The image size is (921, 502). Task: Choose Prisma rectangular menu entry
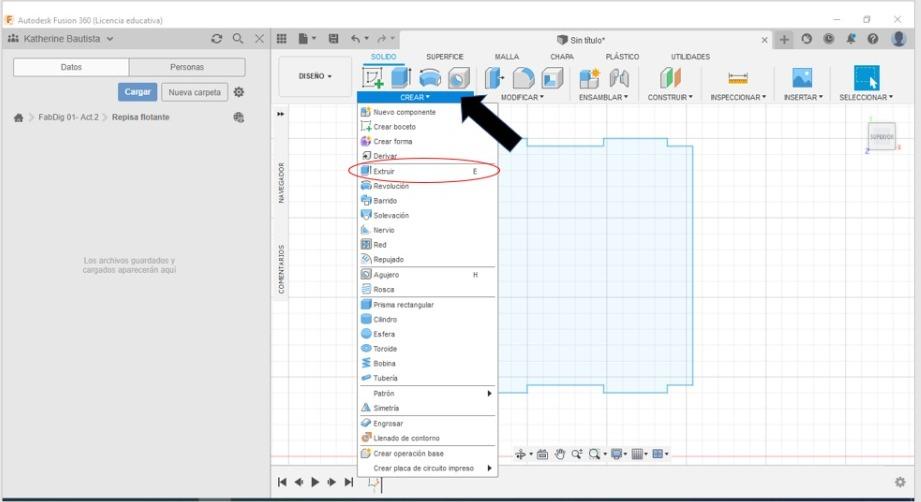pyautogui.click(x=428, y=305)
